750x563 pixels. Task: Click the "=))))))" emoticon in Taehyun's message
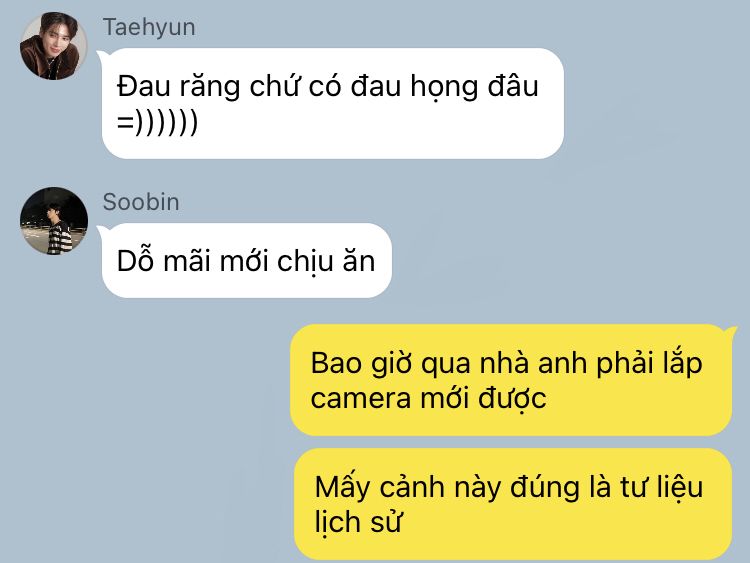(157, 122)
